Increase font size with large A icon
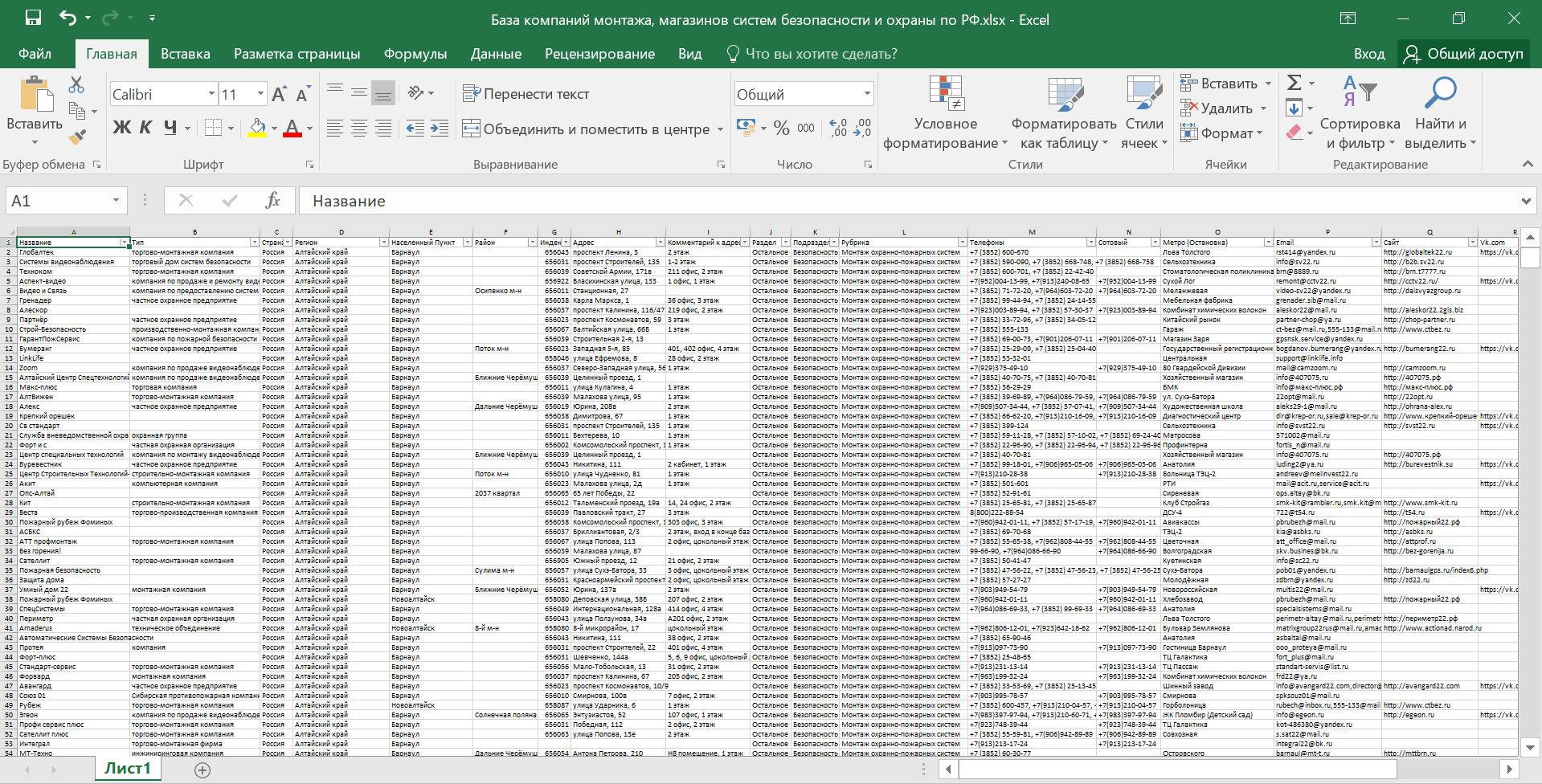Screen dimensions: 1542x784 point(278,95)
